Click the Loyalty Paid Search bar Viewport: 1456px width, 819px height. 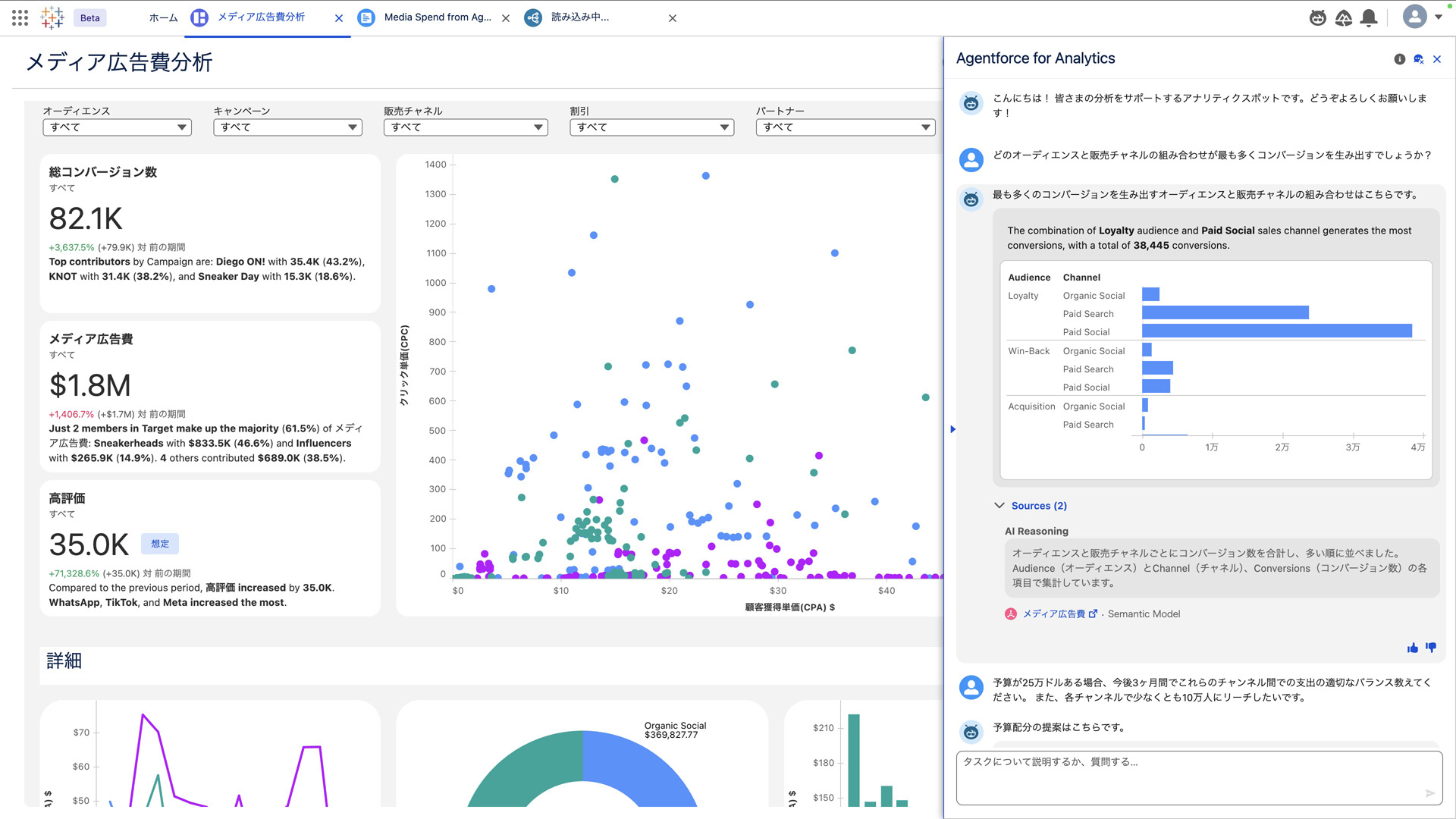pyautogui.click(x=1225, y=312)
